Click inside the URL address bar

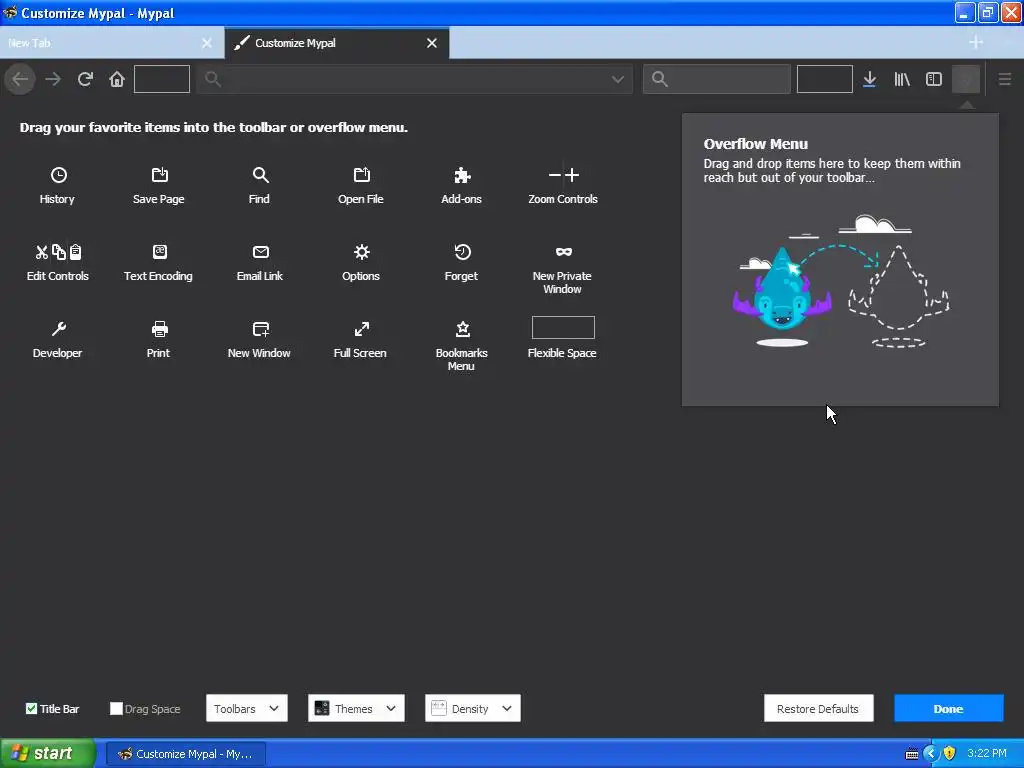pyautogui.click(x=415, y=80)
